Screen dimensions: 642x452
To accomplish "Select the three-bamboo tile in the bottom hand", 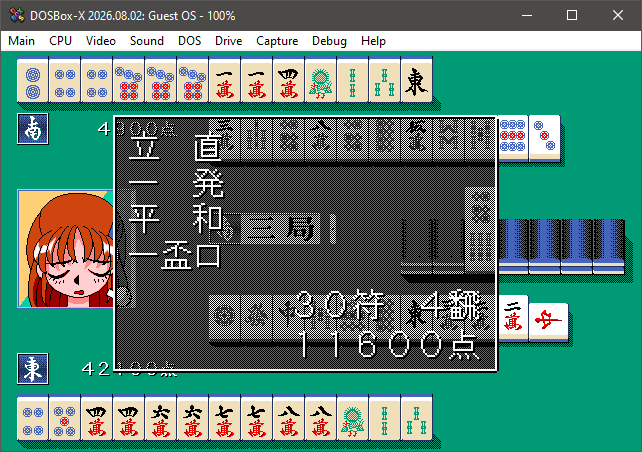I will (x=416, y=418).
